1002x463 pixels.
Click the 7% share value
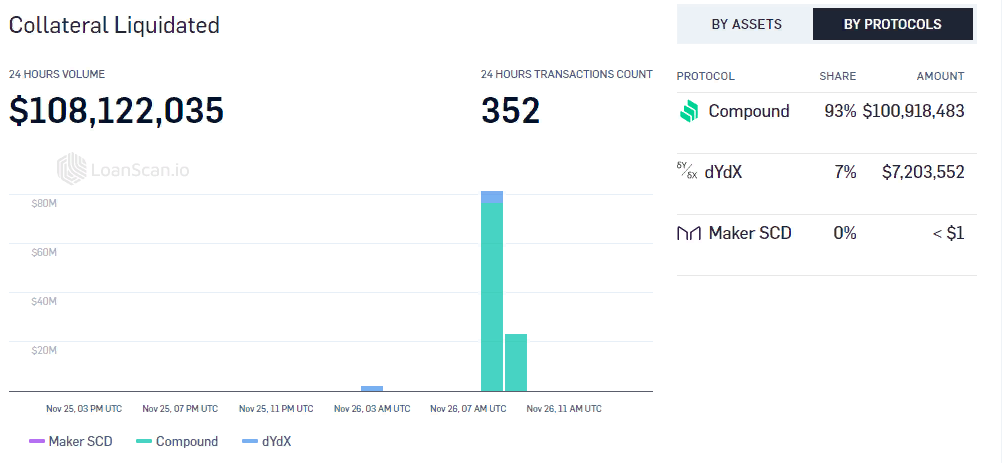(x=845, y=172)
